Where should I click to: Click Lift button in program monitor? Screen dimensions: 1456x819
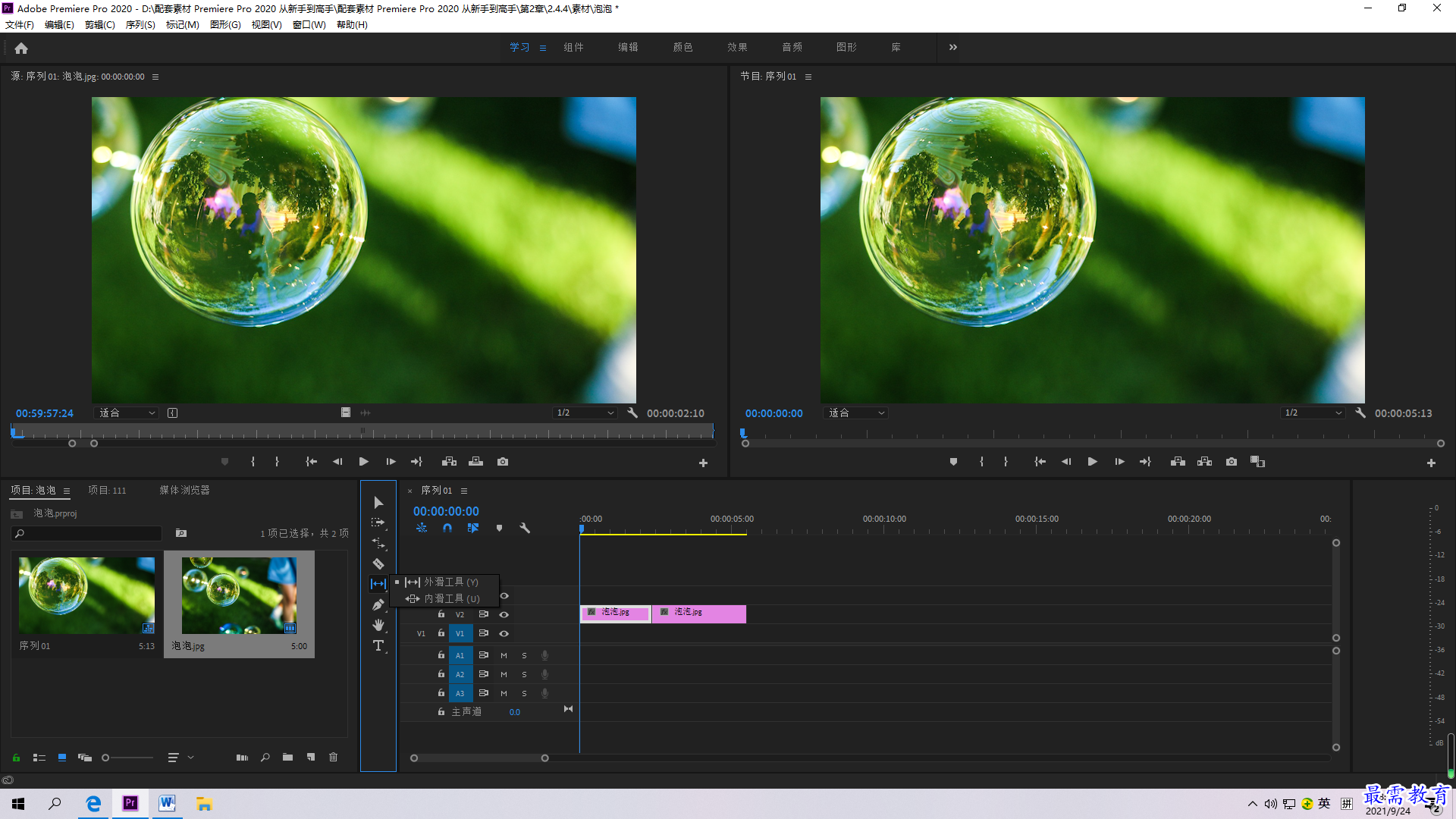(x=1178, y=462)
